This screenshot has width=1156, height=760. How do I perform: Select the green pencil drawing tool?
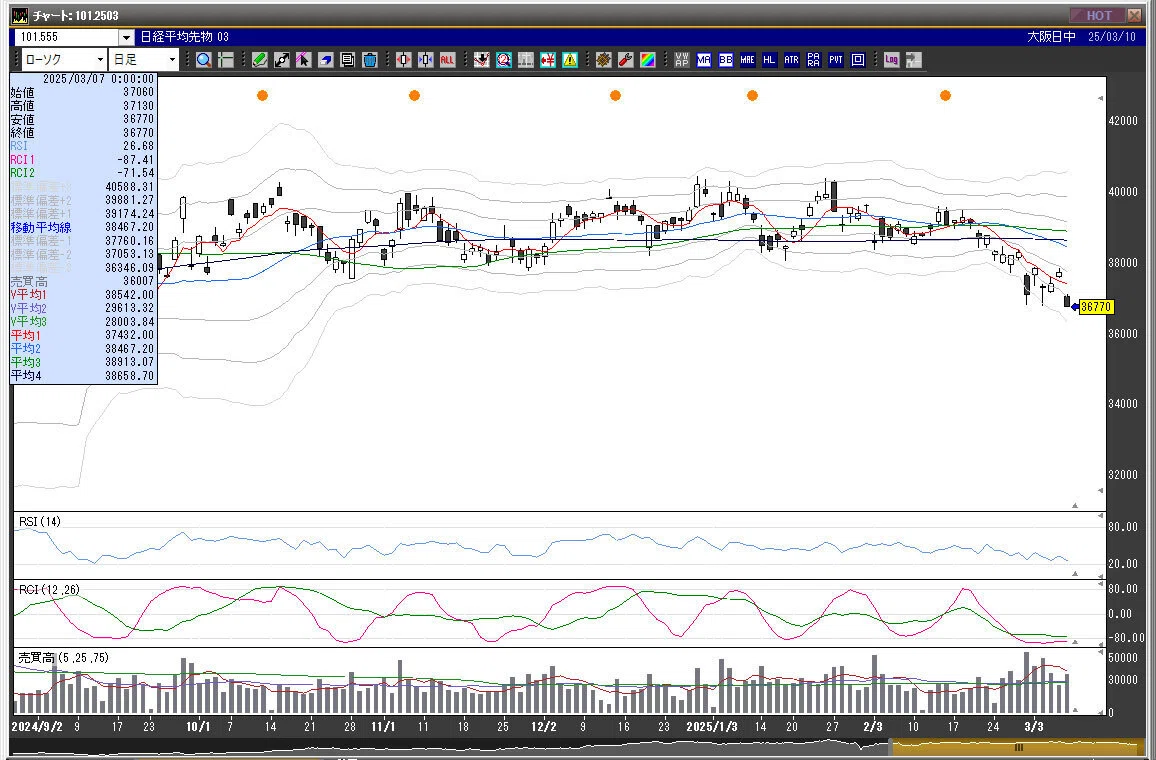pyautogui.click(x=260, y=60)
